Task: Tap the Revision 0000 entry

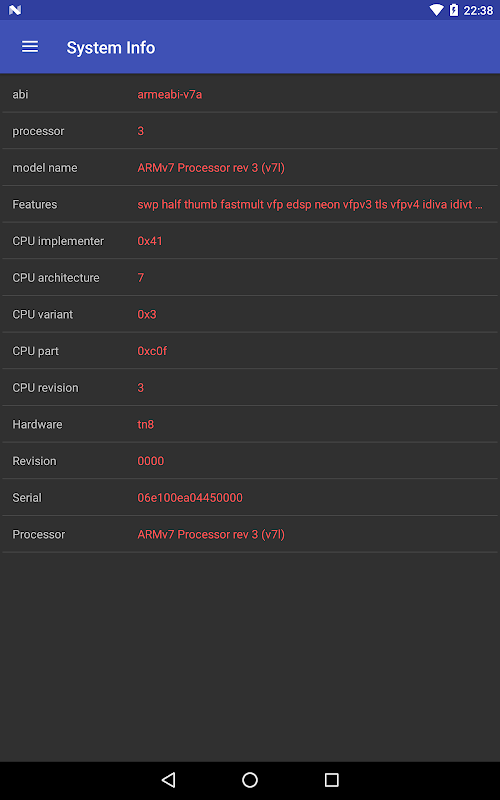Action: click(x=250, y=461)
